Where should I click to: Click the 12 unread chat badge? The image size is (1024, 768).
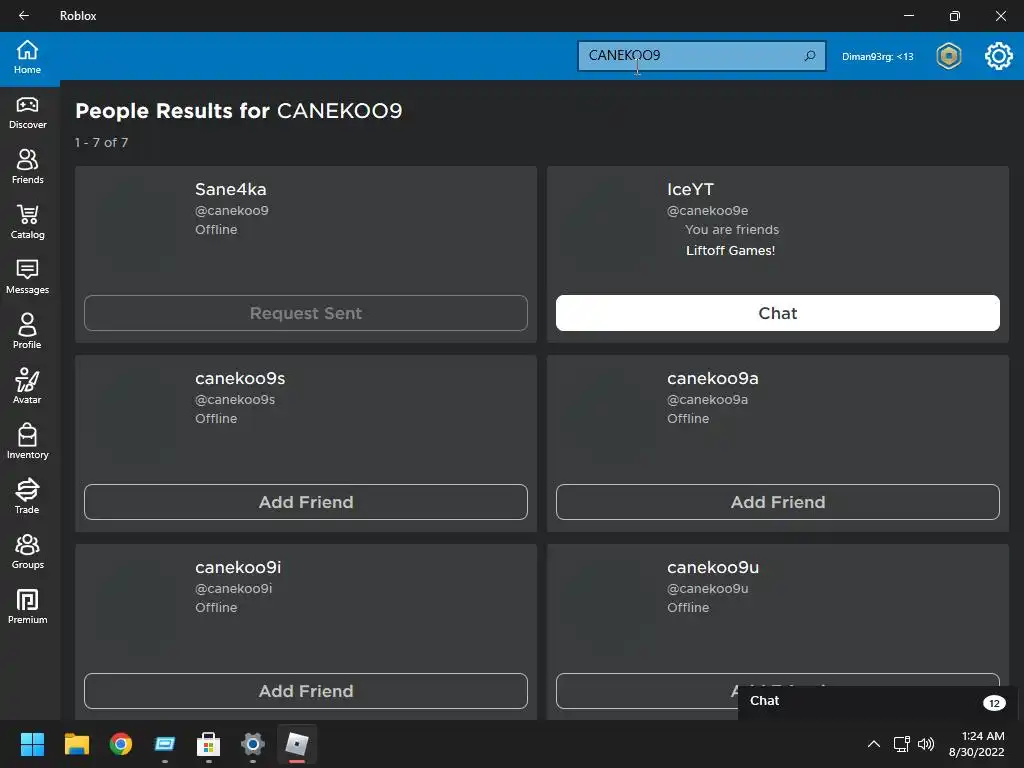pyautogui.click(x=994, y=703)
